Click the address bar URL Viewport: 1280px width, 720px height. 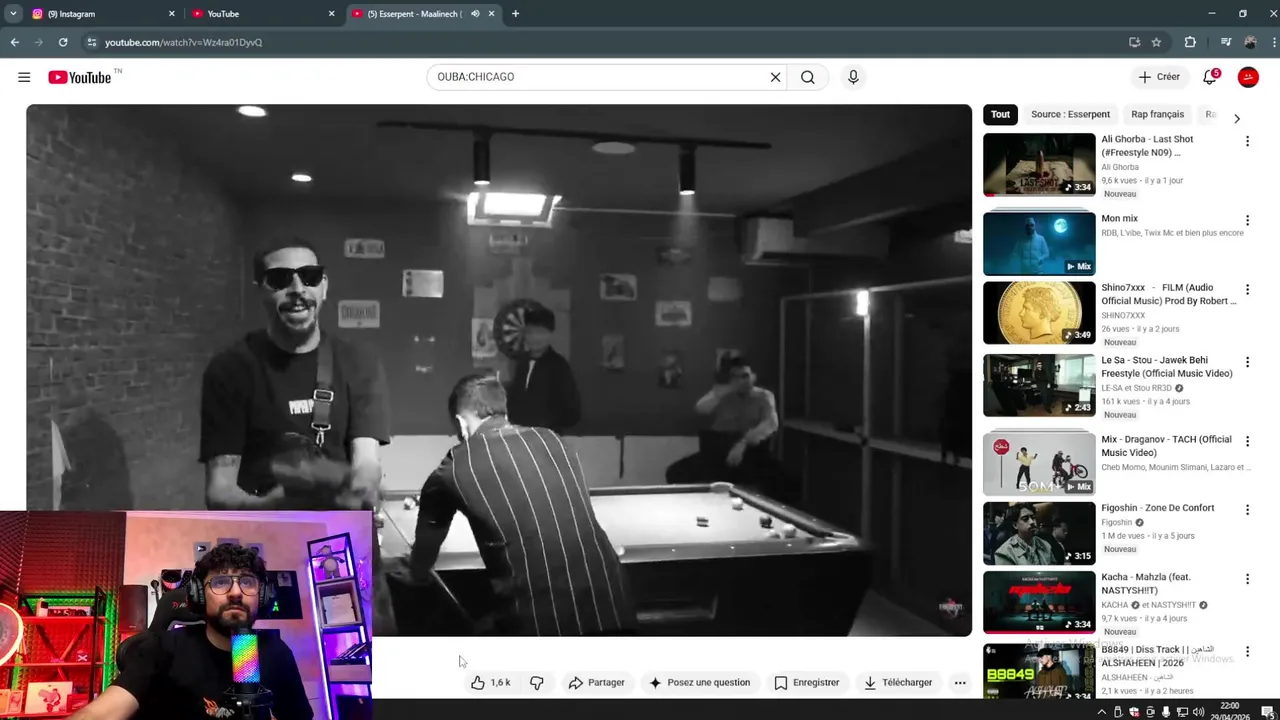pyautogui.click(x=184, y=42)
